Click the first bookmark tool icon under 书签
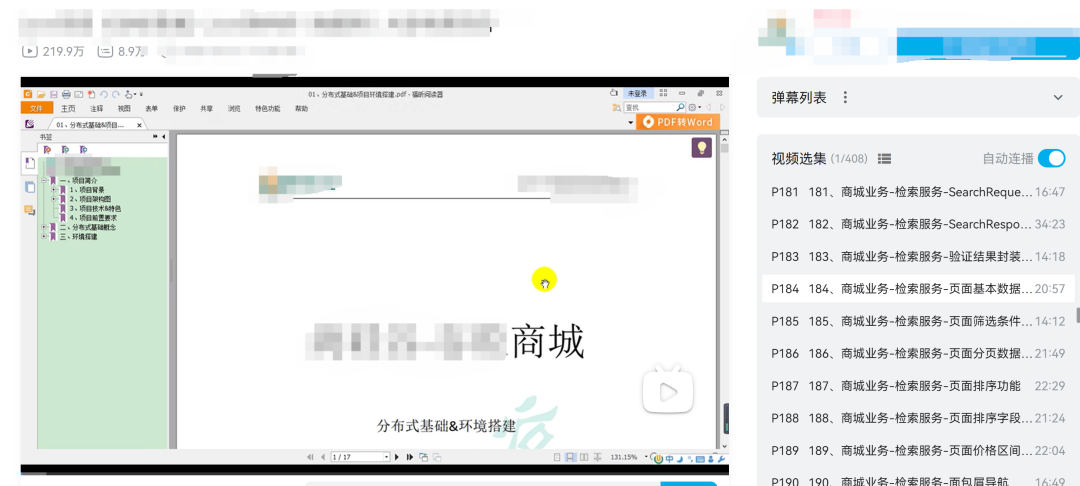Viewport: 1080px width, 486px height. pos(48,149)
